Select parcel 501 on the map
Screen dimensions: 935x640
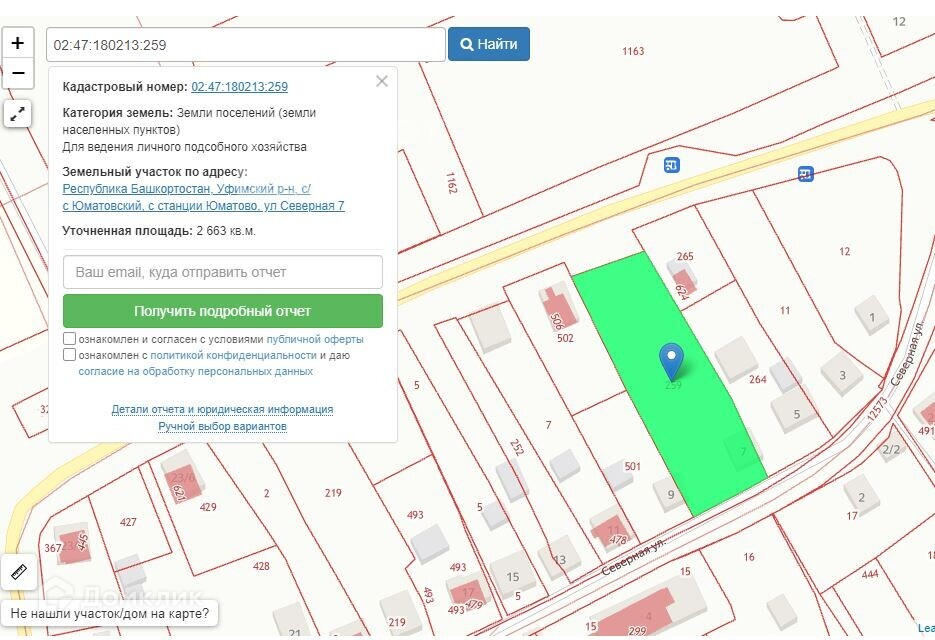[x=632, y=466]
